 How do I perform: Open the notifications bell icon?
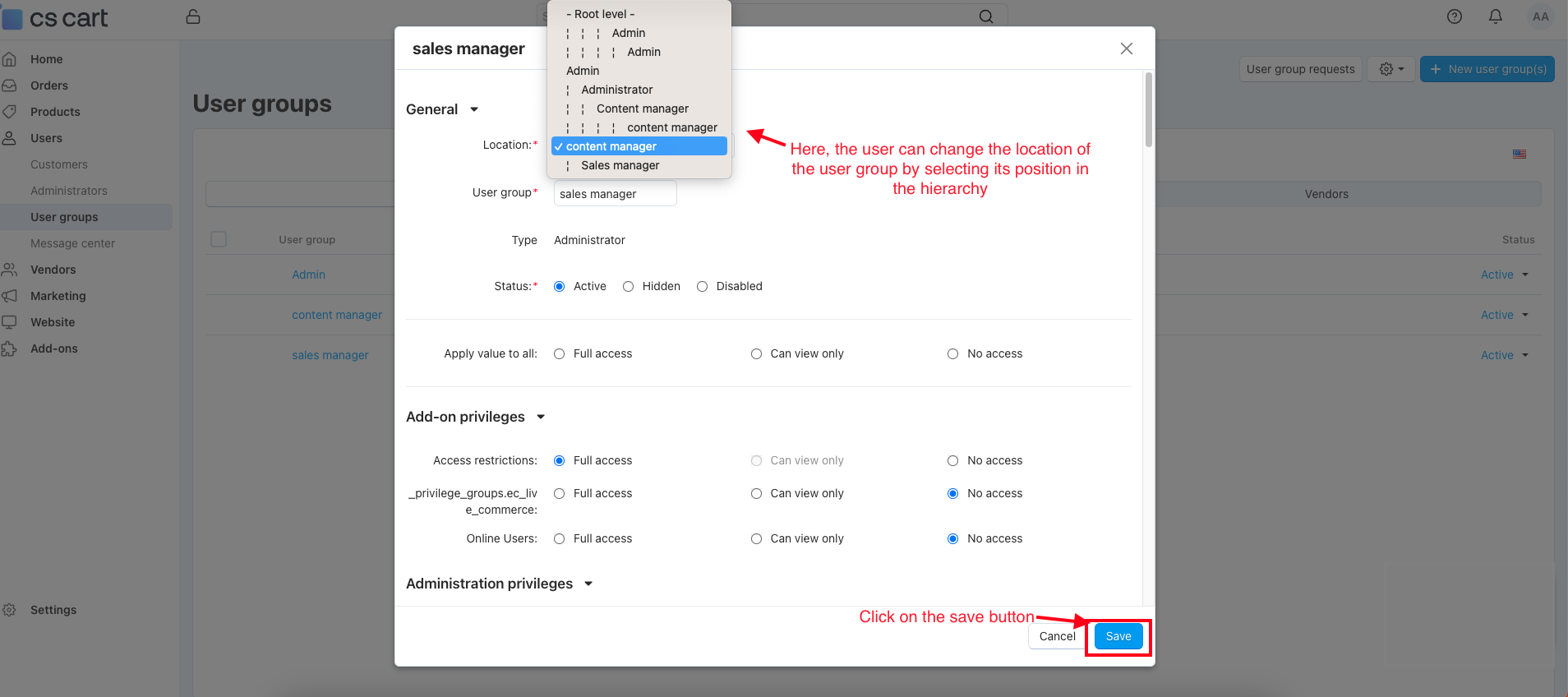[1495, 16]
